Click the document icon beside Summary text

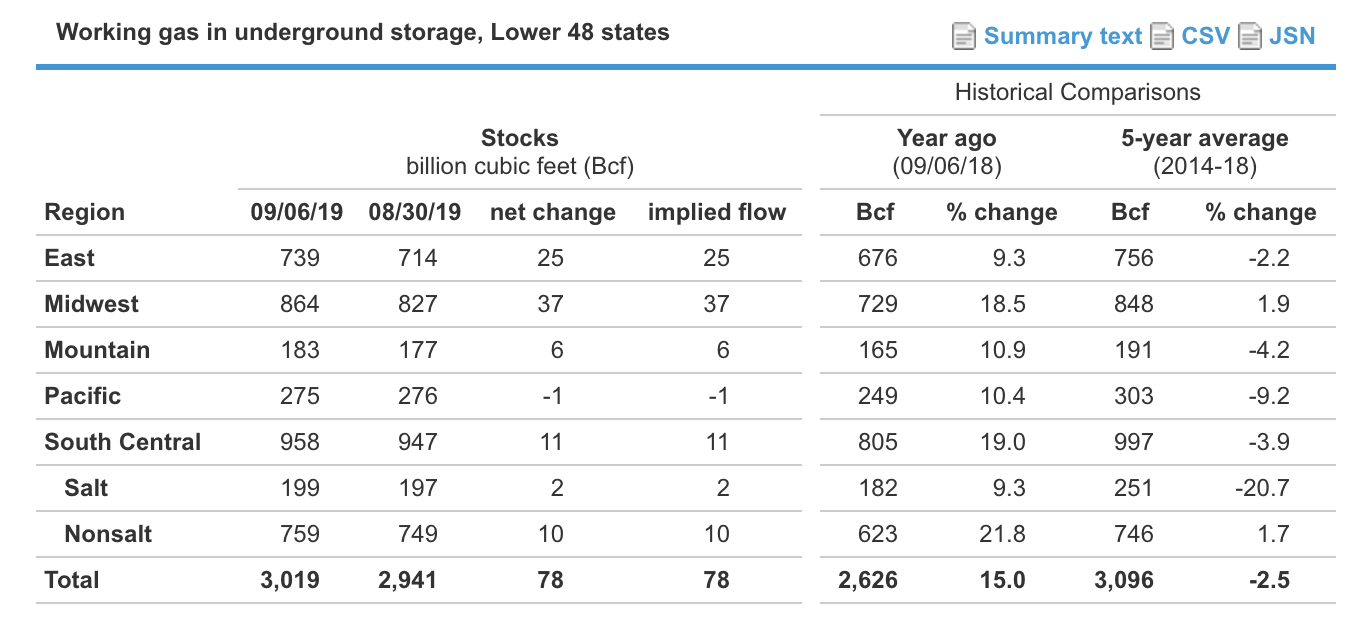963,35
